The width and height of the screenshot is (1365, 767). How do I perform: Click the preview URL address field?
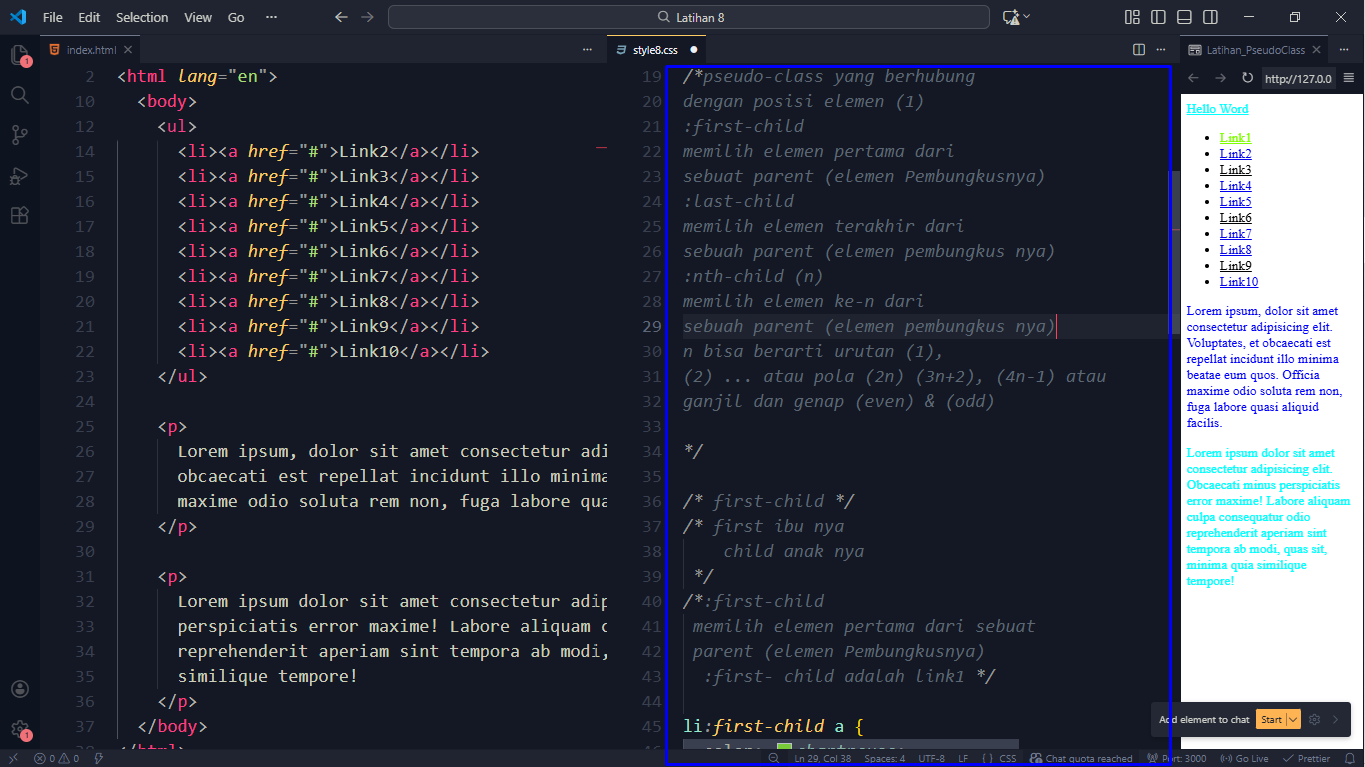coord(1297,78)
